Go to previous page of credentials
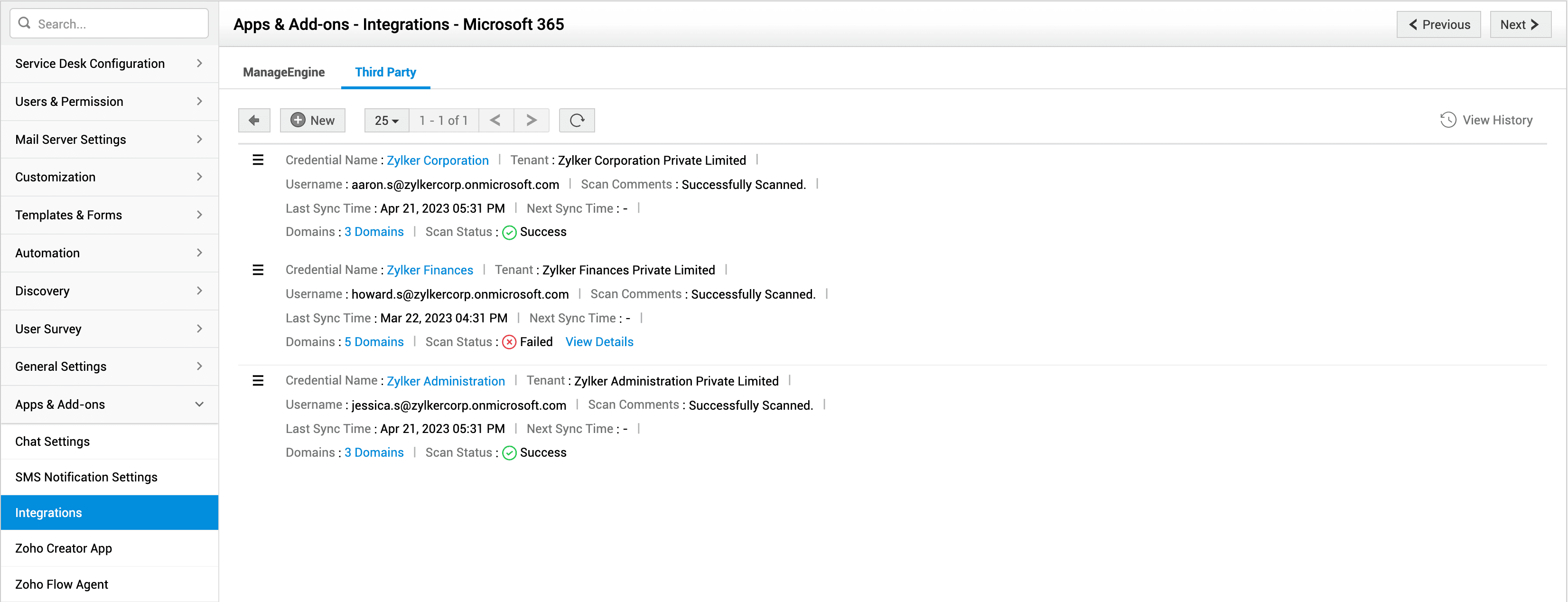This screenshot has width=1568, height=602. tap(495, 120)
